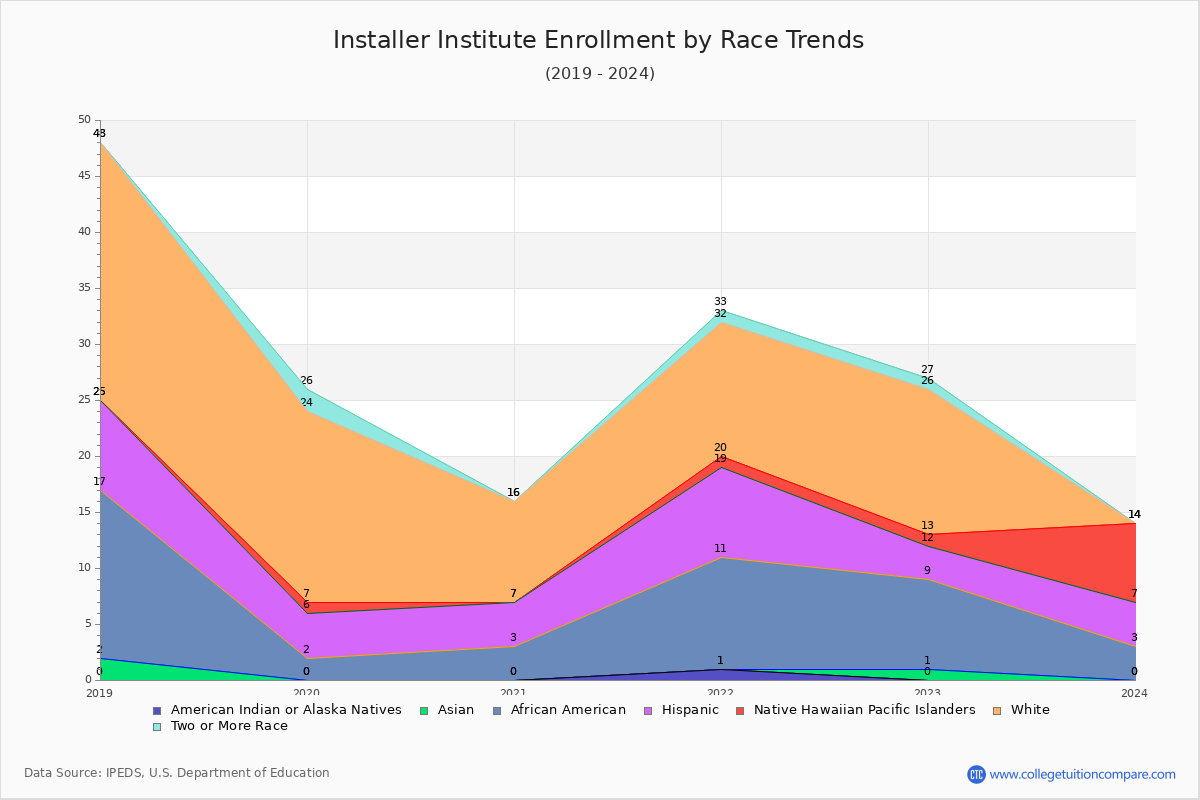1200x800 pixels.
Task: Click the teal Two or More Race marker
Action: [x=157, y=726]
